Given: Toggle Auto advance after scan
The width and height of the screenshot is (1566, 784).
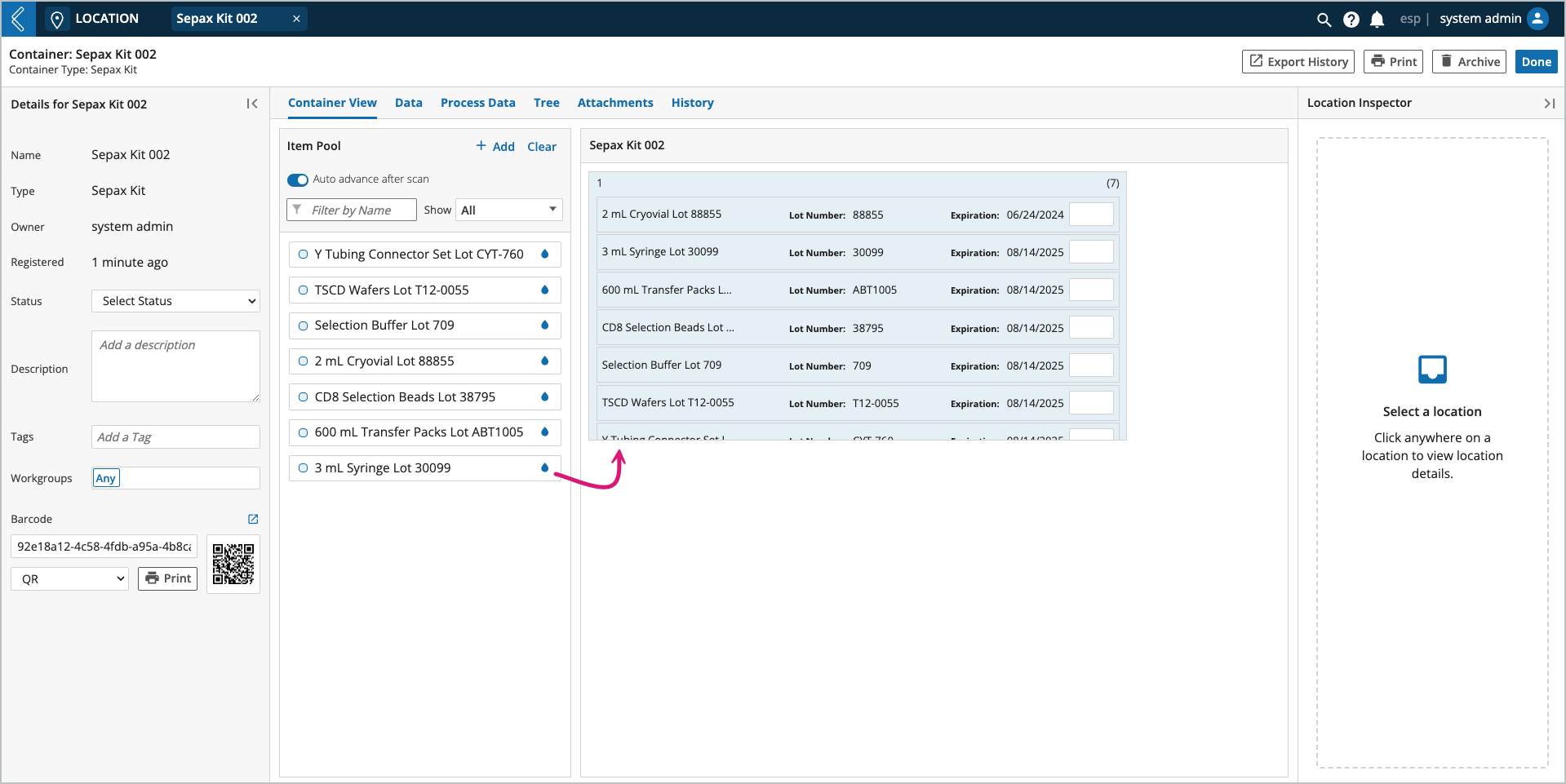Looking at the screenshot, I should (298, 179).
